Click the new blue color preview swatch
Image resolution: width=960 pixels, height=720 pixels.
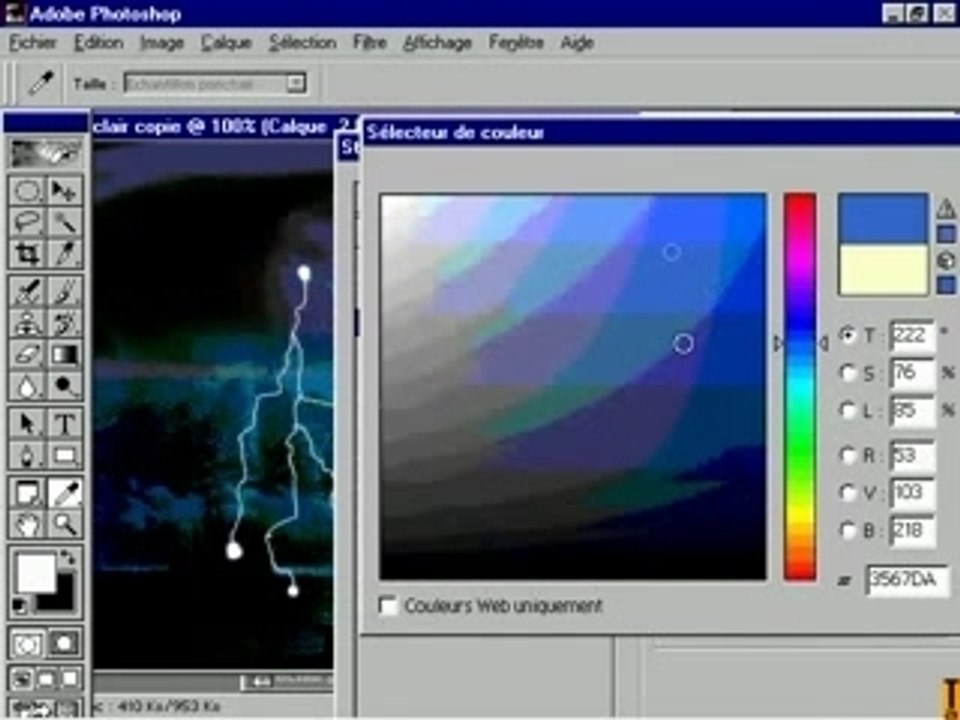pos(883,219)
